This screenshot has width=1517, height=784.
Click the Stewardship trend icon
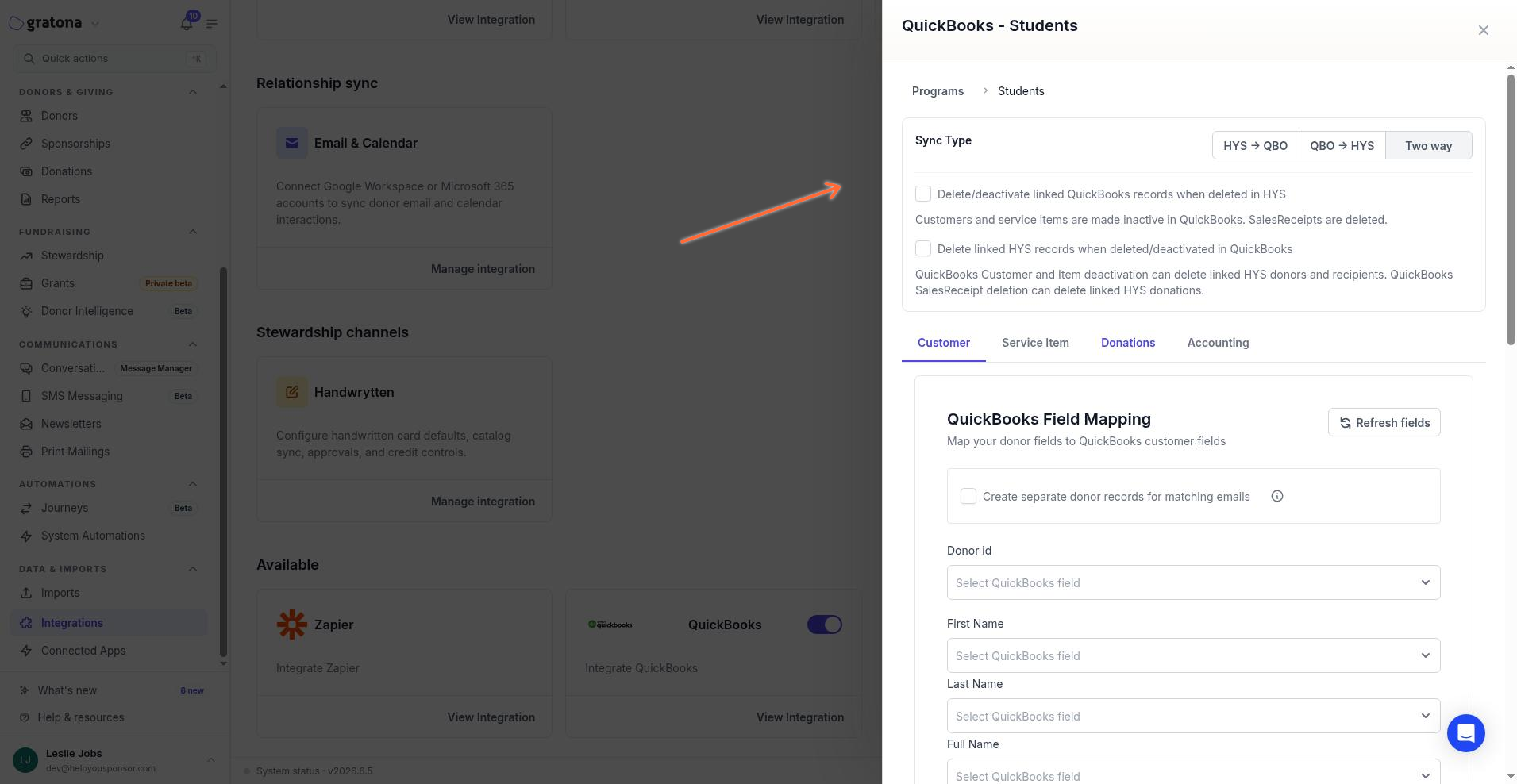[x=26, y=256]
